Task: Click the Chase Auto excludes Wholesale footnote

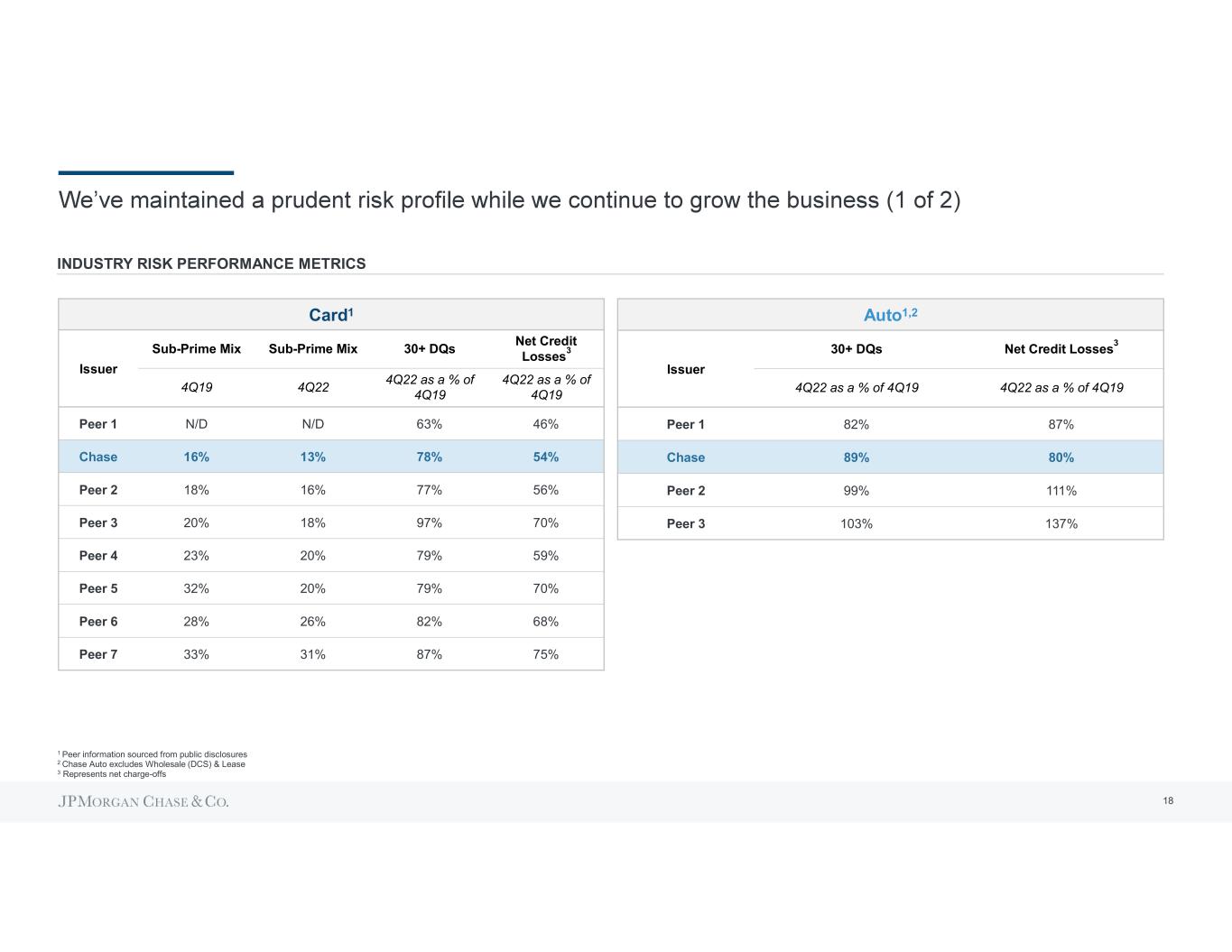Action: click(153, 764)
